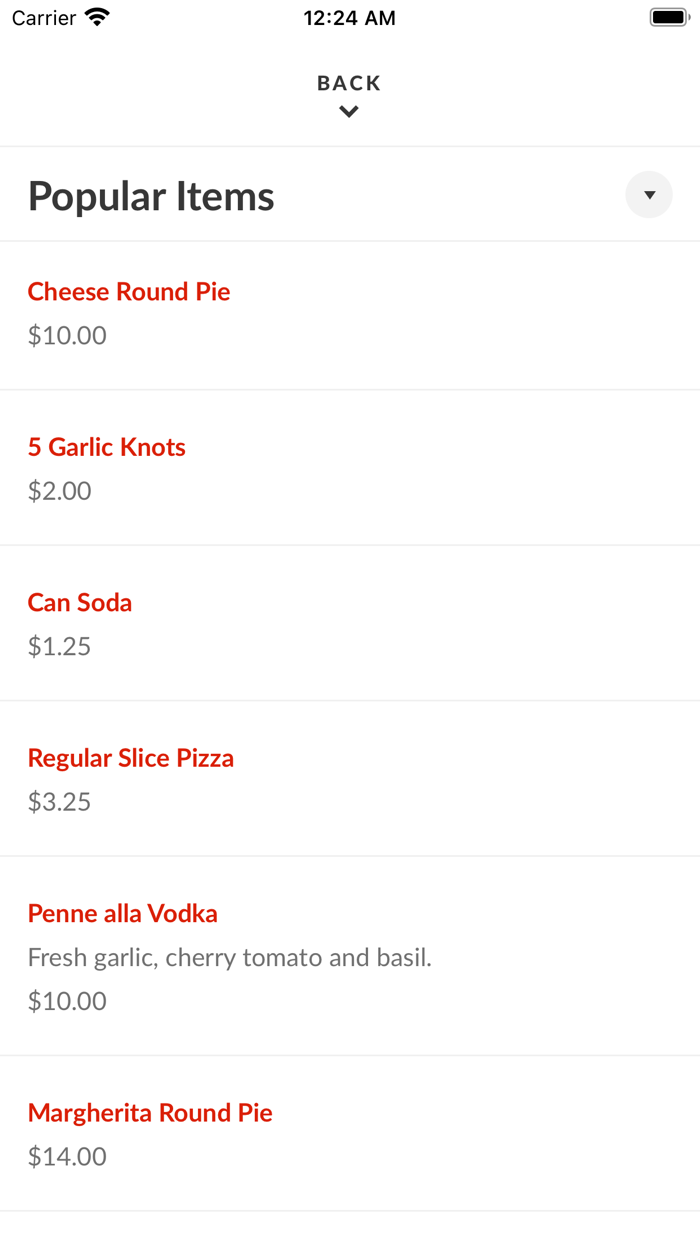Select Penne alla Vodka
The width and height of the screenshot is (700, 1244).
(x=122, y=913)
